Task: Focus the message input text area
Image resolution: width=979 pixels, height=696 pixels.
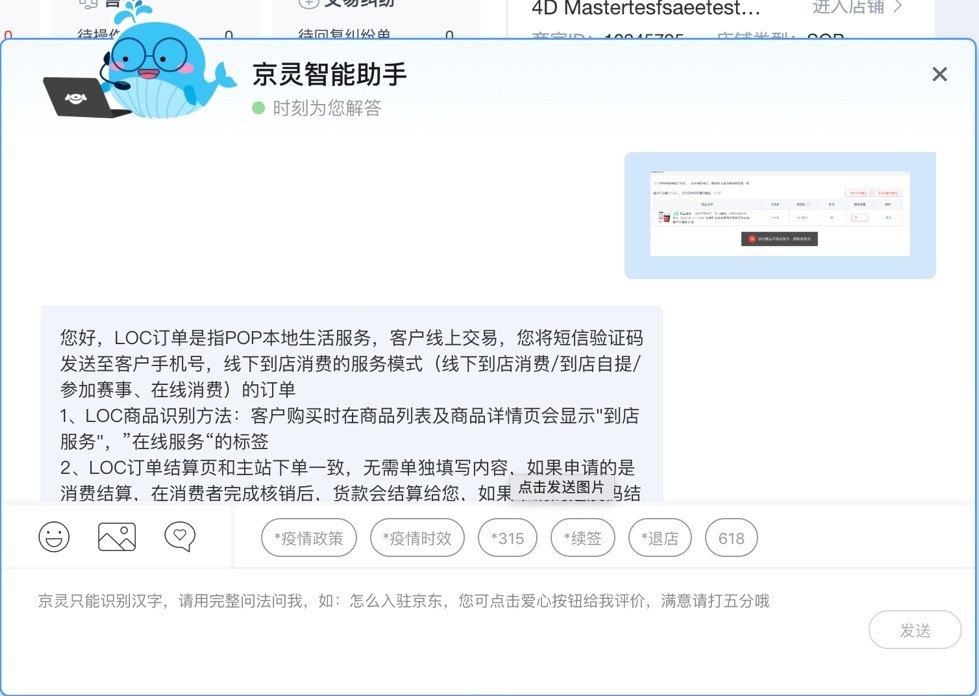Action: [x=437, y=630]
